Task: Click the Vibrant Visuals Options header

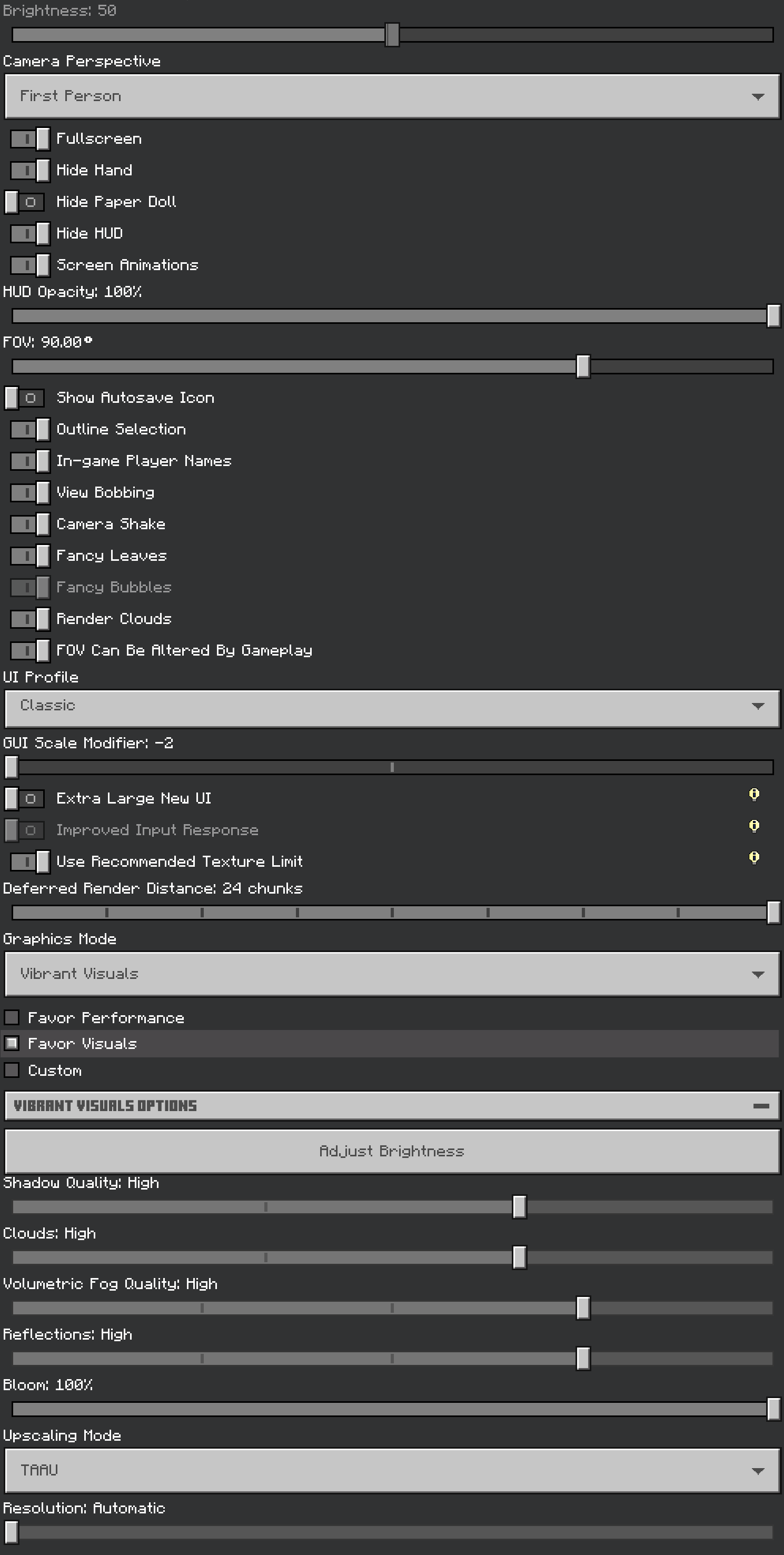Action: point(362,1106)
